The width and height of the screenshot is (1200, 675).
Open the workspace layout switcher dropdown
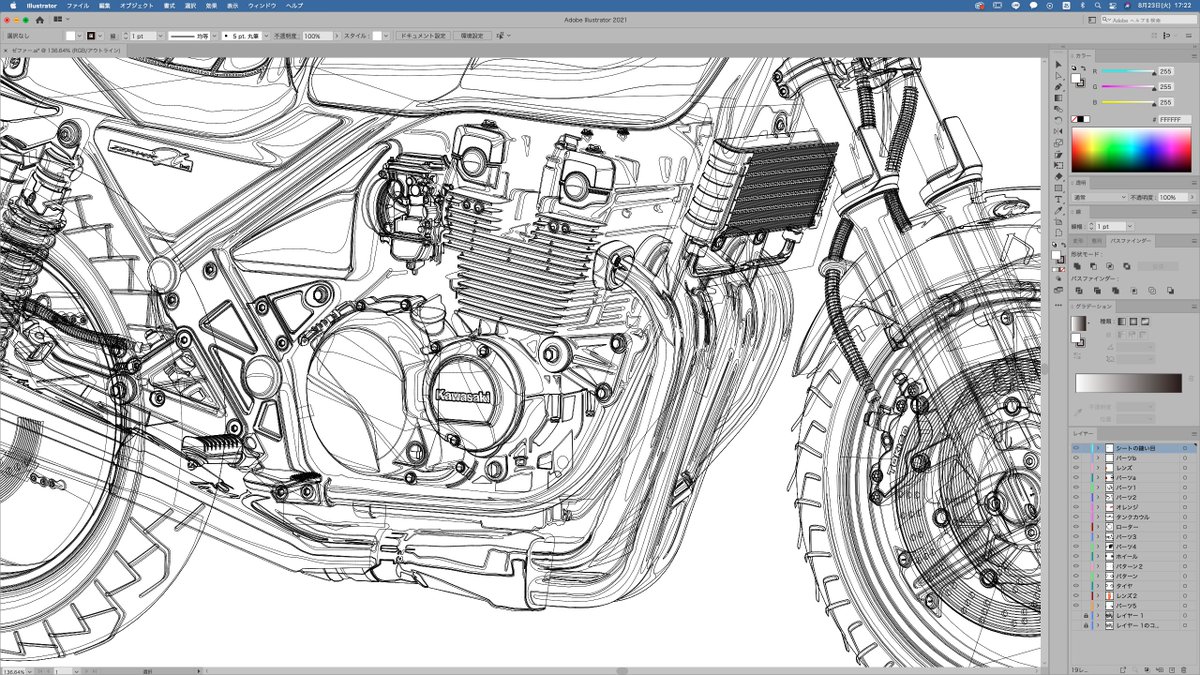click(x=60, y=19)
